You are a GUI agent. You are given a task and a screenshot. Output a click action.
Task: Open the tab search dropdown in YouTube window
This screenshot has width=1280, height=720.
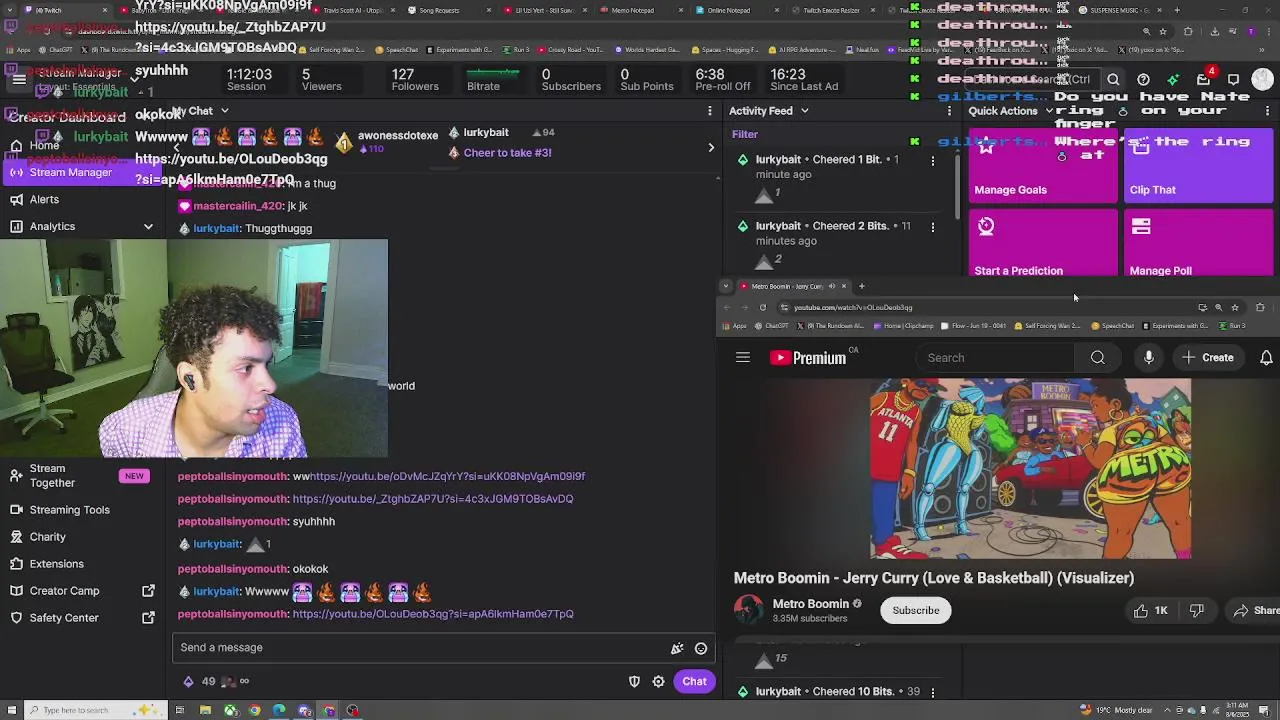pos(726,286)
